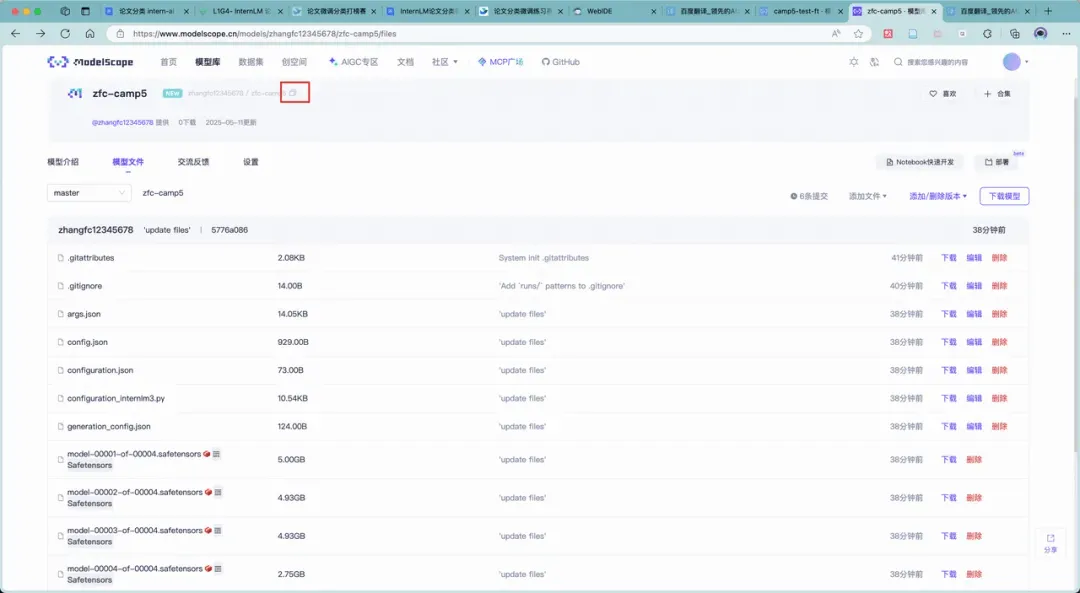Open the config.json file
The height and width of the screenshot is (593, 1080).
(87, 342)
